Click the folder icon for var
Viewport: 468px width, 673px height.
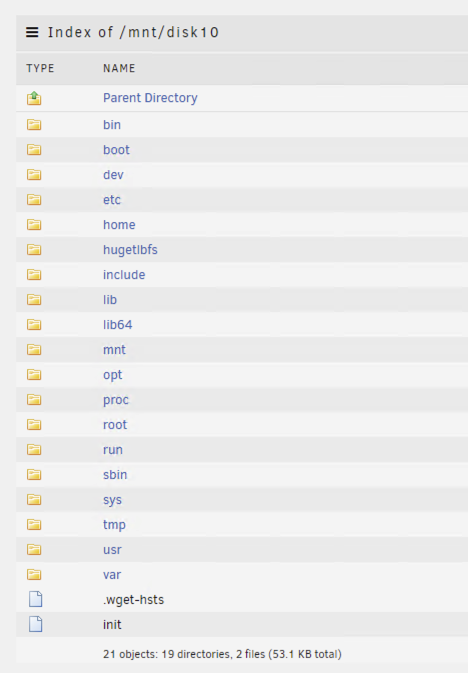tap(34, 575)
